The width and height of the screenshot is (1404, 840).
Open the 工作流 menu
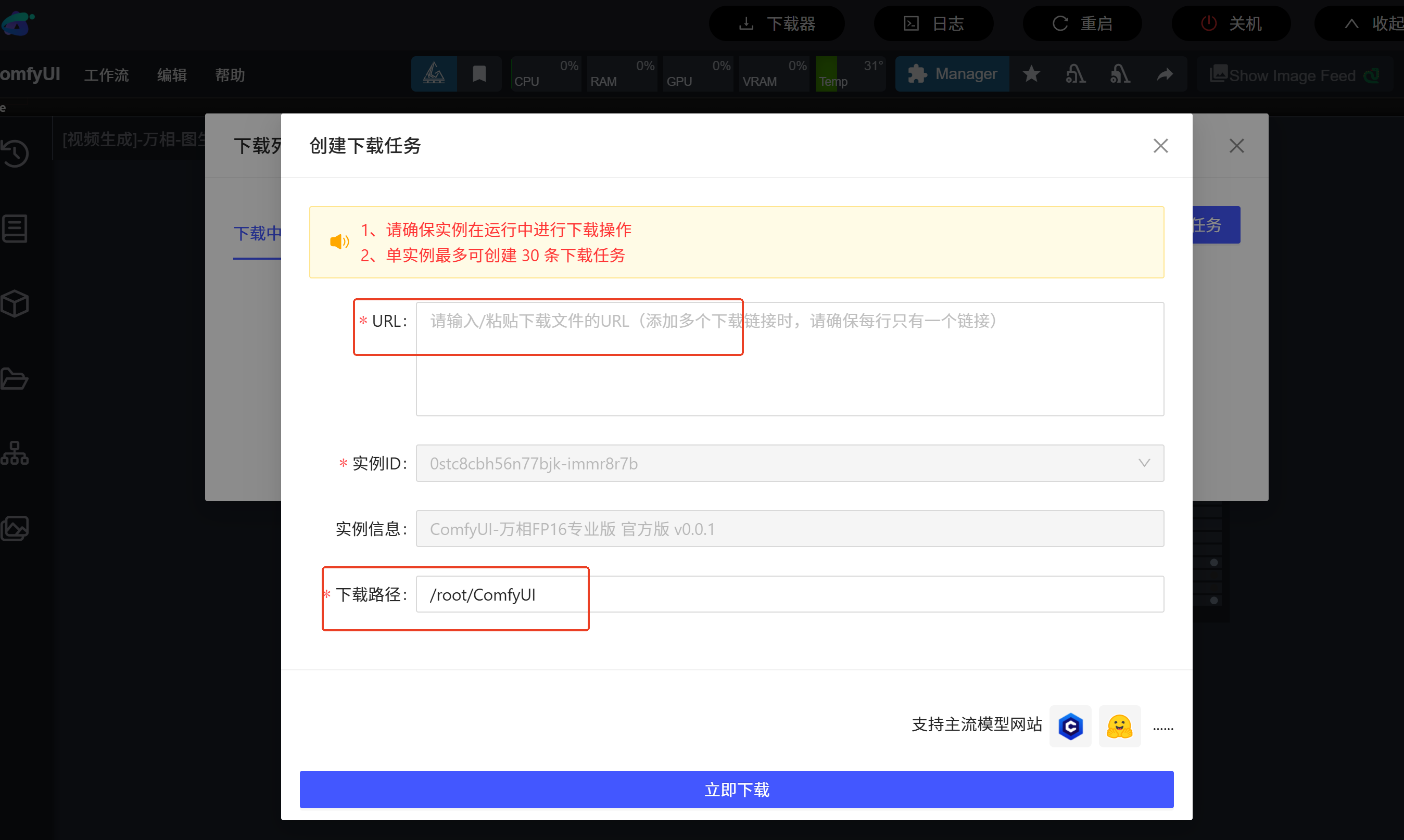point(106,75)
